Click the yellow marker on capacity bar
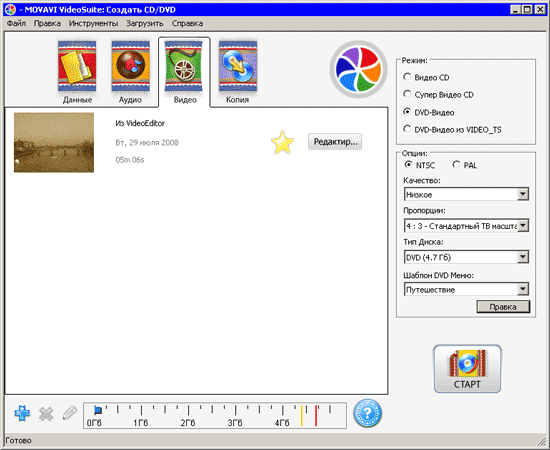The image size is (550, 450). click(x=301, y=416)
